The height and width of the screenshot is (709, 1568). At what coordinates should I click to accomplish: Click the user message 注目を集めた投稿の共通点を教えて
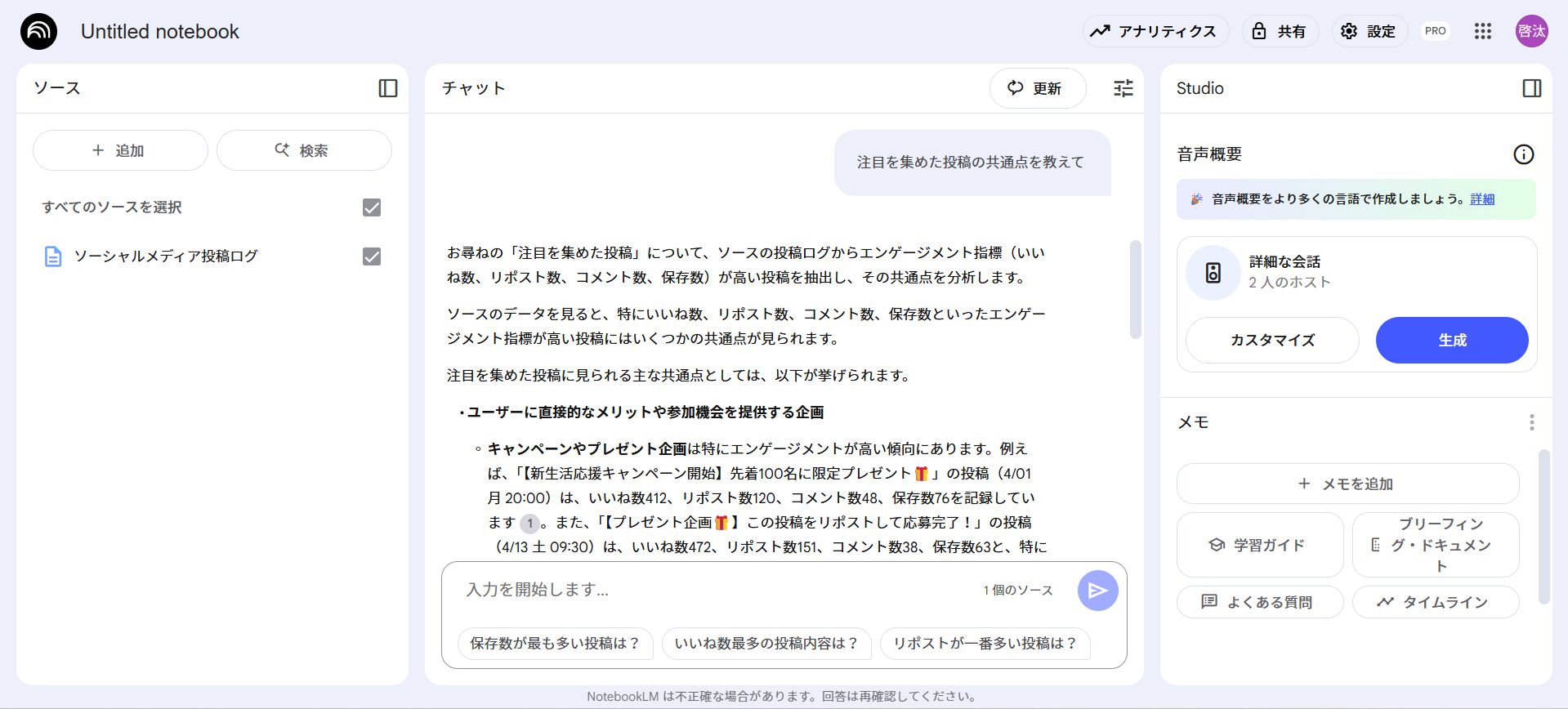coord(972,163)
